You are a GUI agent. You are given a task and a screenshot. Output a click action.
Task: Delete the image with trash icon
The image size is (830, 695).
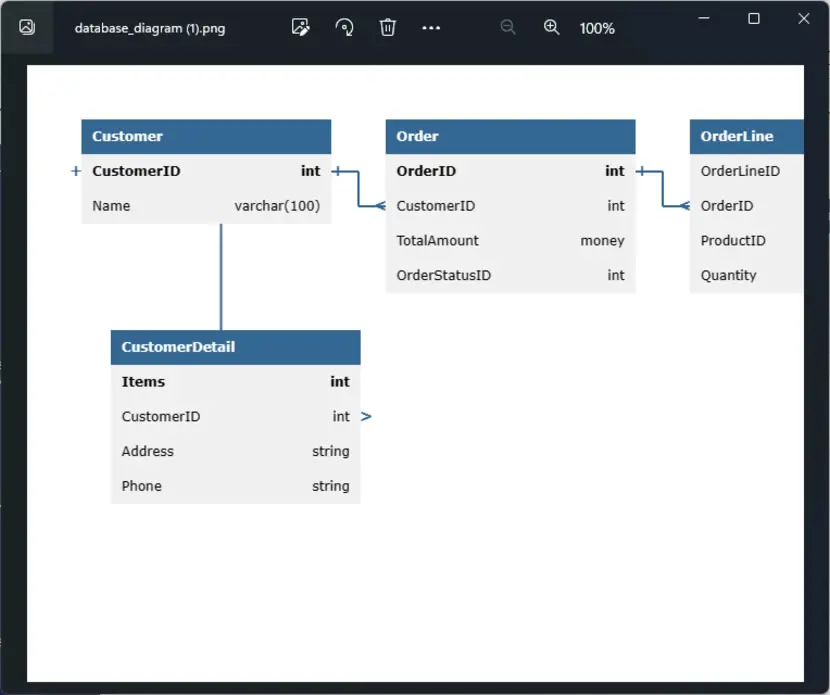click(387, 28)
